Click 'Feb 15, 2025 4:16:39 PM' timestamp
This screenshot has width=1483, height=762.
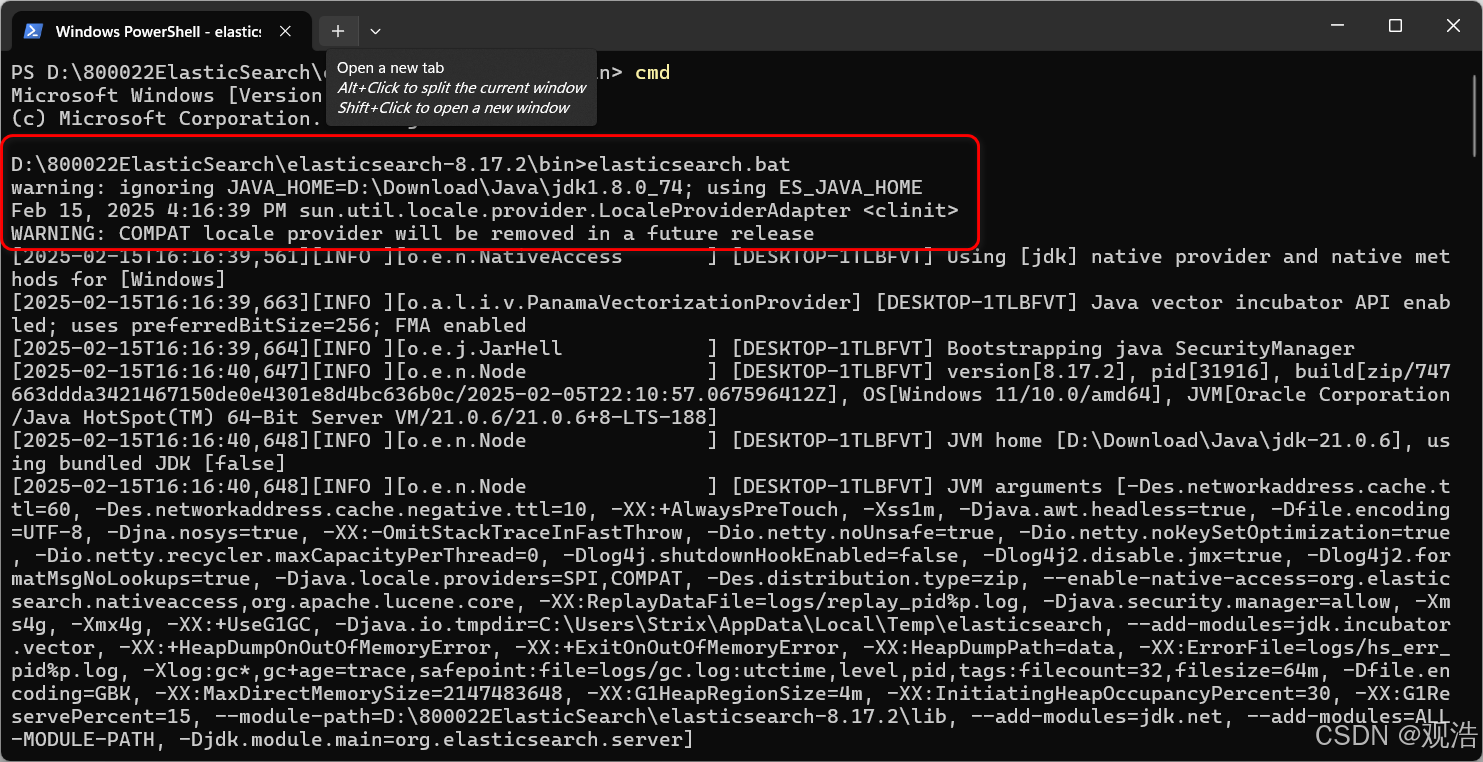[x=149, y=210]
